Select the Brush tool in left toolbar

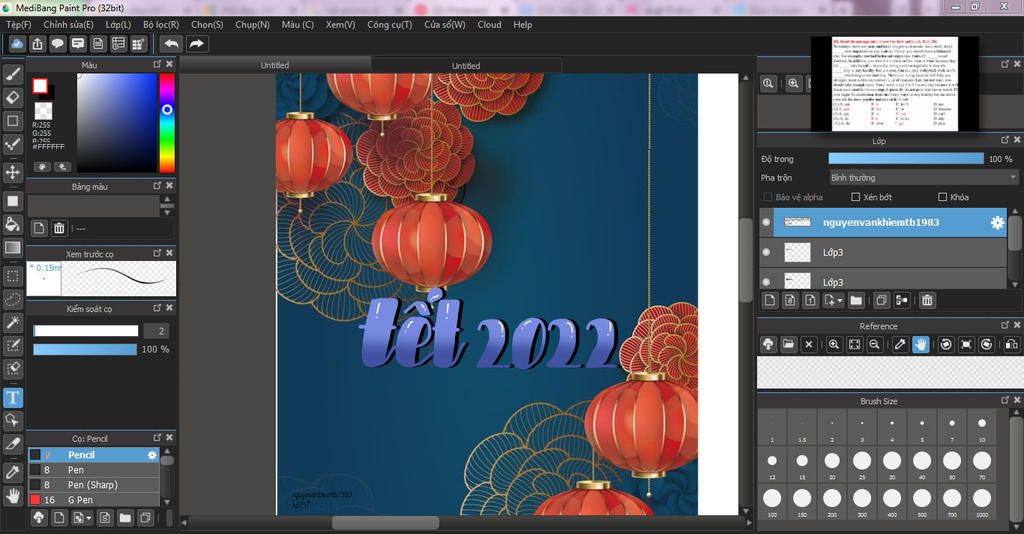click(x=12, y=74)
